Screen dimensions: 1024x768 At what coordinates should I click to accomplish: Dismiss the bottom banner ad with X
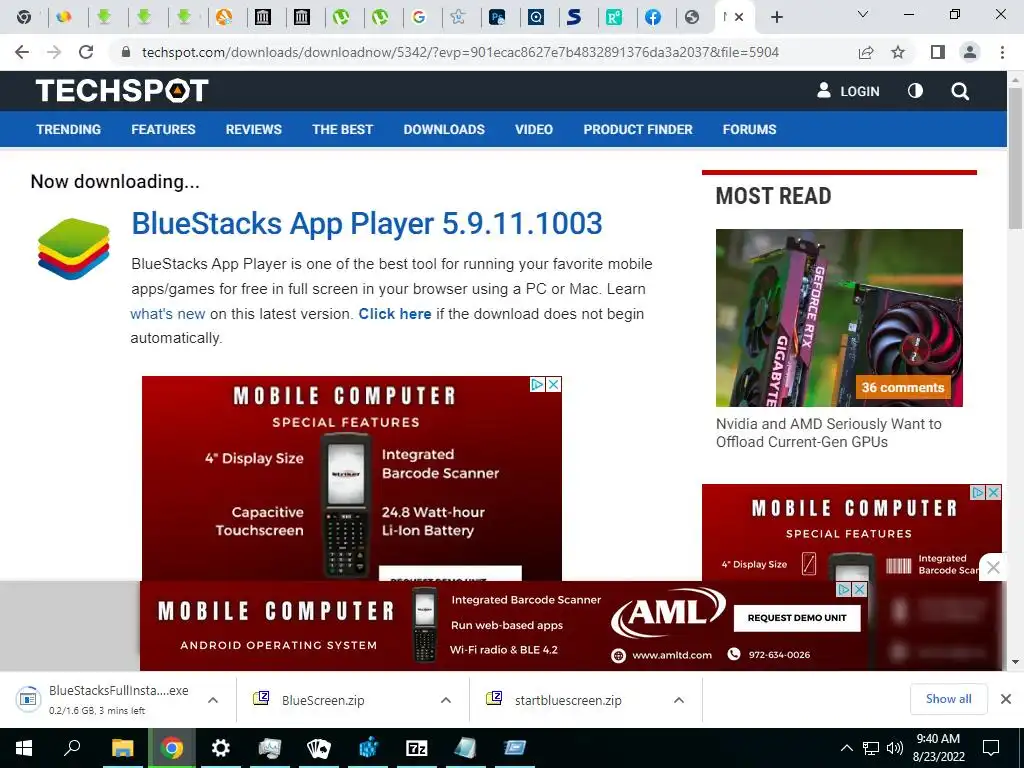pyautogui.click(x=859, y=589)
